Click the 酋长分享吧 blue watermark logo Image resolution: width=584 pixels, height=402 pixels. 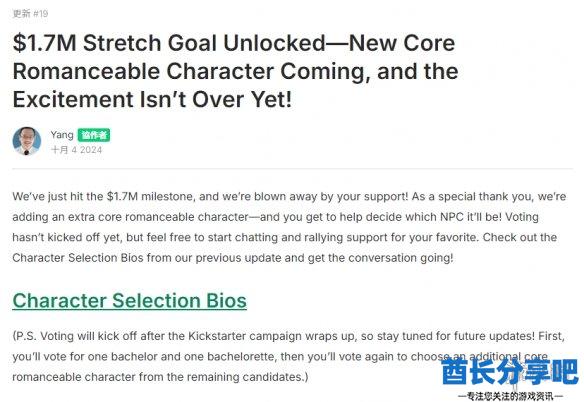coord(510,371)
